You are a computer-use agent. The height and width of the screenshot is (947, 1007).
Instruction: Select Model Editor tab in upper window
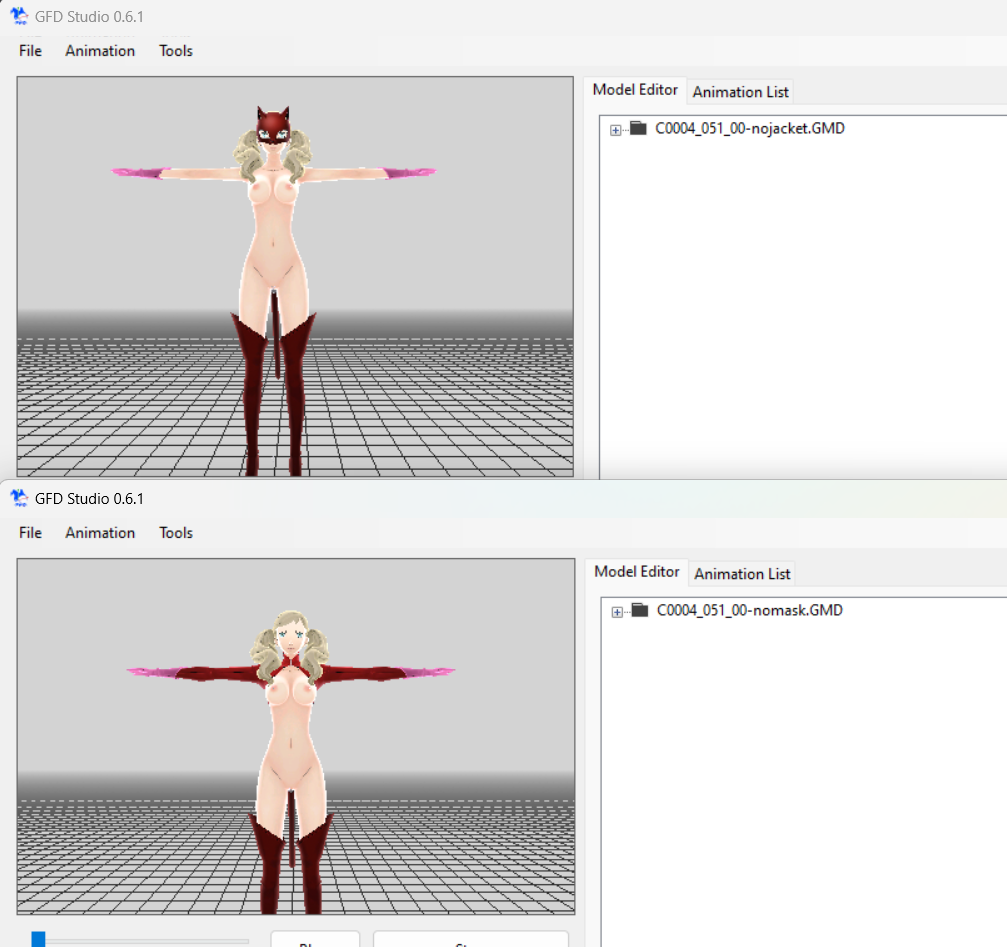pos(635,90)
